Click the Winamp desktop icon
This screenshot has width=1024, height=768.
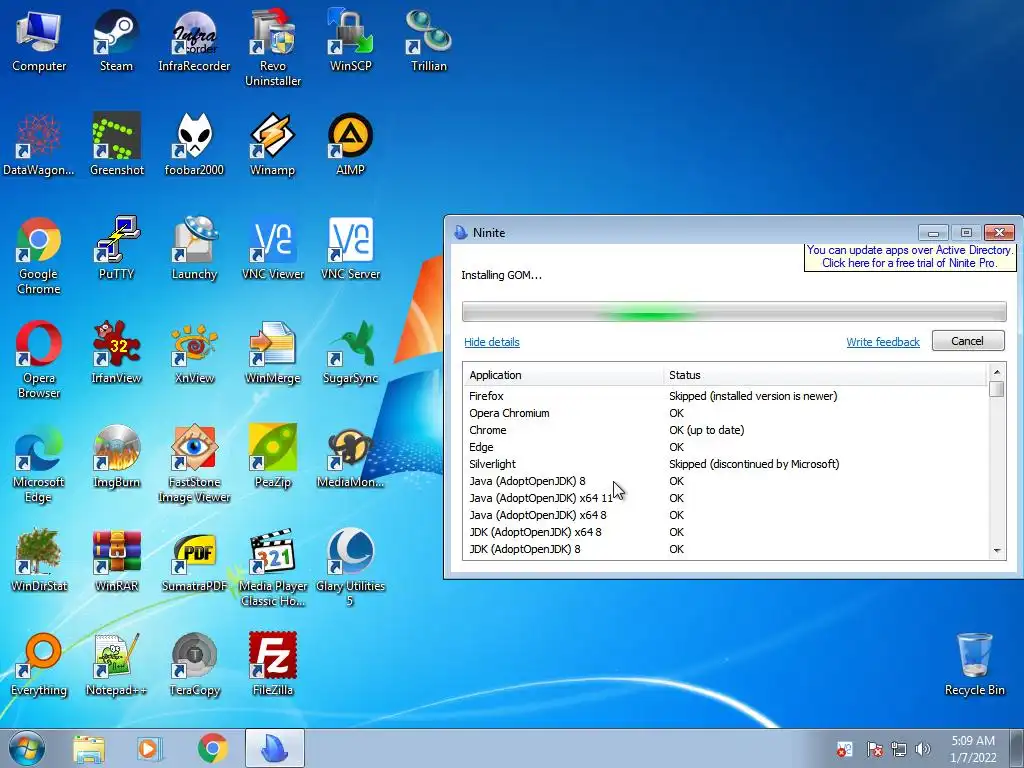click(272, 144)
